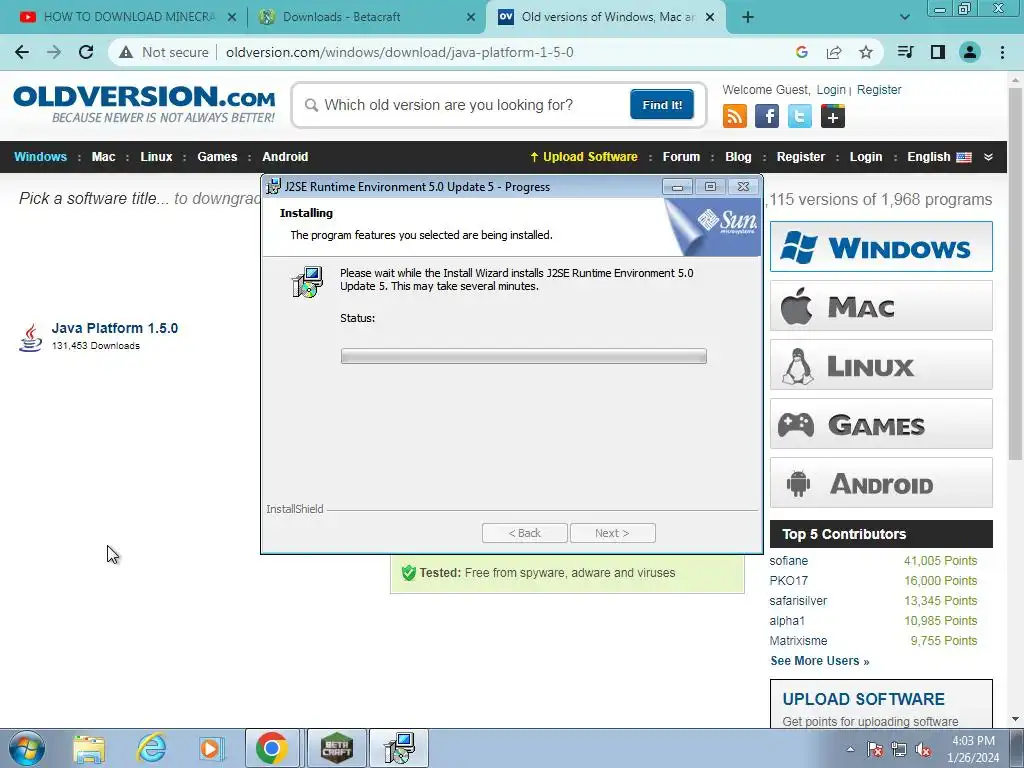1024x768 pixels.
Task: Select the J2SE installer taskbar icon
Action: tap(399, 748)
